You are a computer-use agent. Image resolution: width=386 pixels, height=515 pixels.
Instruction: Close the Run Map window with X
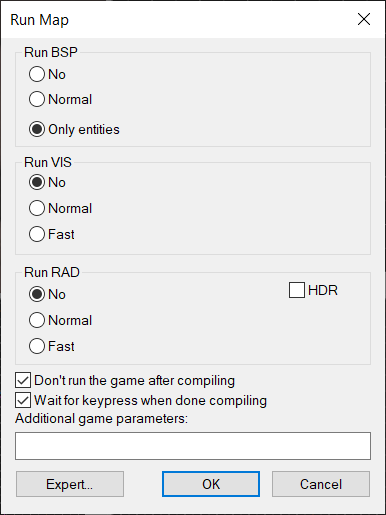[x=364, y=19]
